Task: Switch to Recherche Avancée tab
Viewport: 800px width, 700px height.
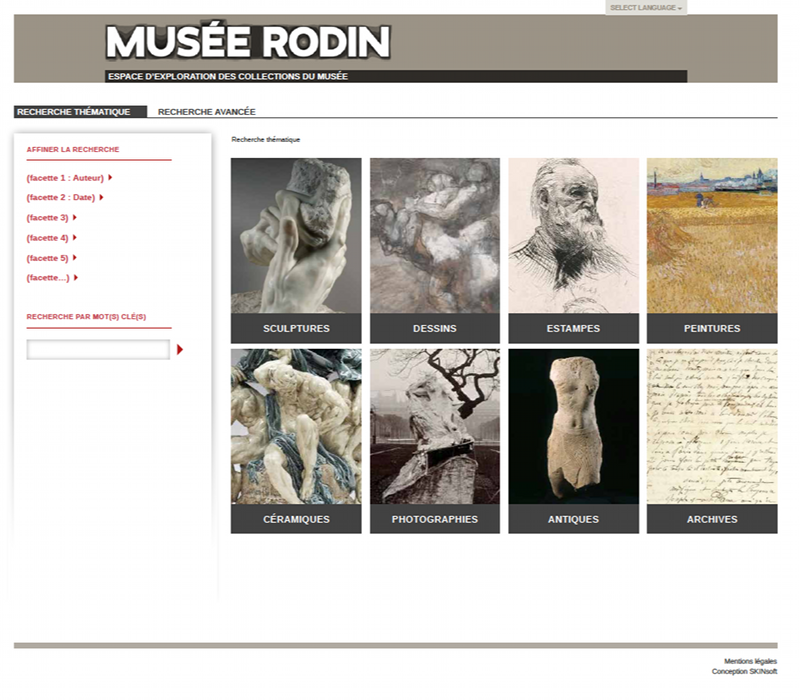Action: coord(207,112)
